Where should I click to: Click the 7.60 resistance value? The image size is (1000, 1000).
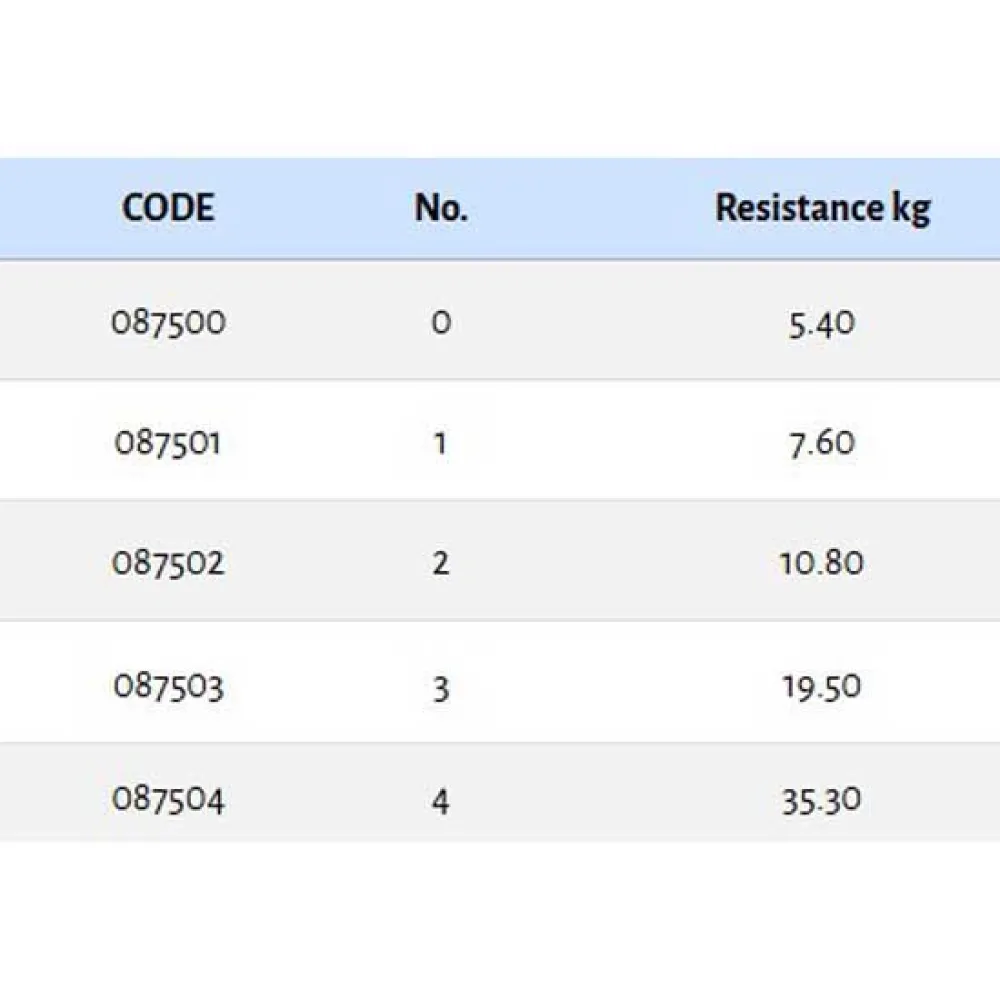click(x=821, y=442)
